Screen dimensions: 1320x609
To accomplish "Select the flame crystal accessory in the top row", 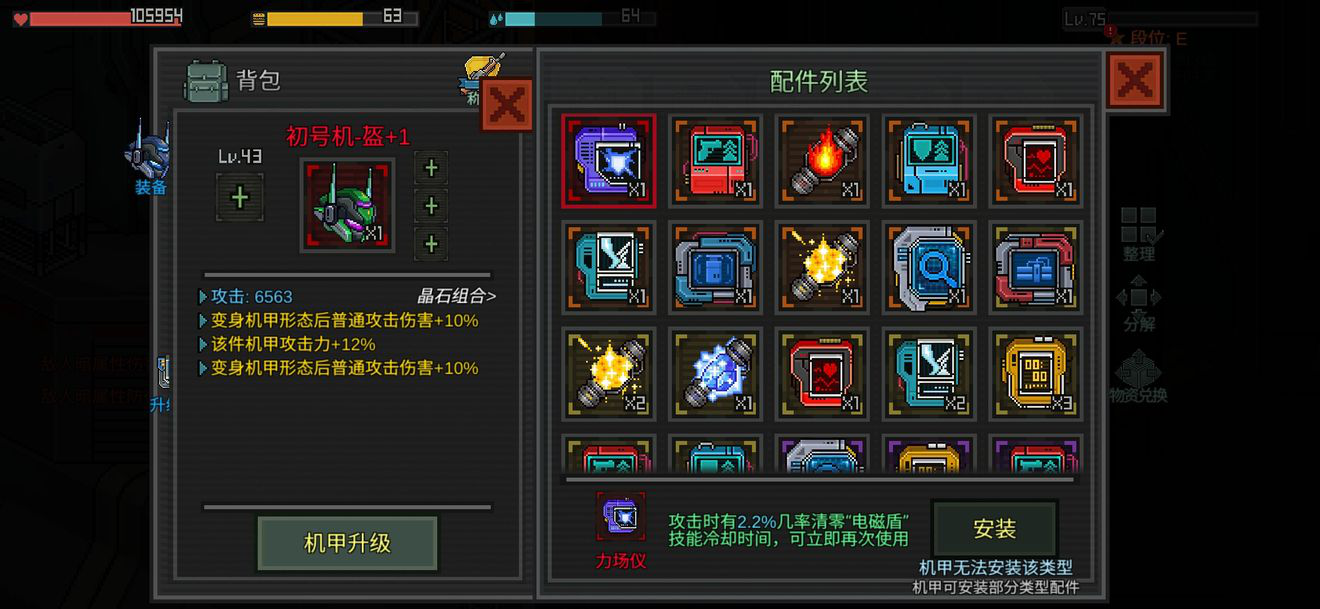I will tap(822, 161).
